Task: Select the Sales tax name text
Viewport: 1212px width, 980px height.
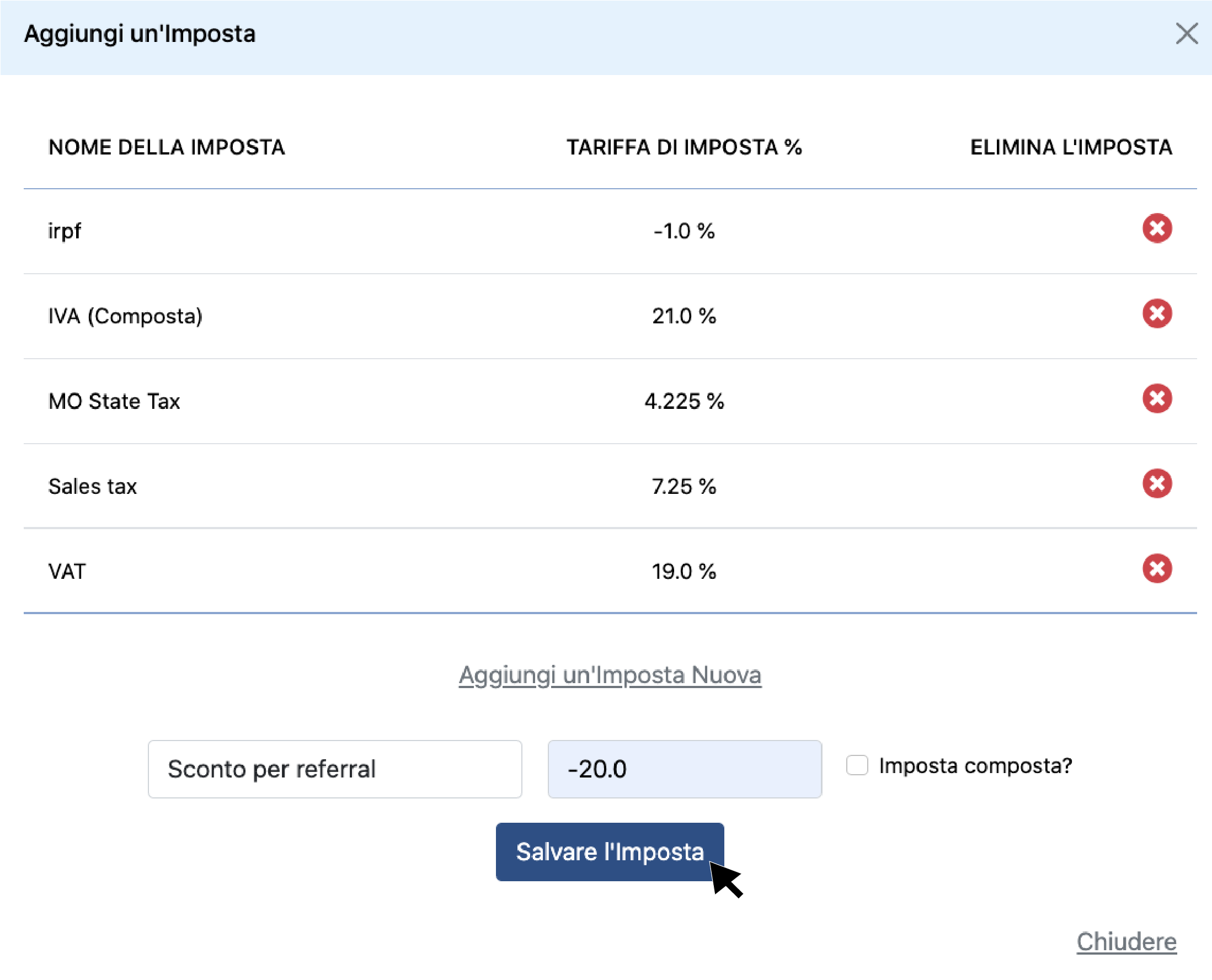Action: tap(93, 487)
